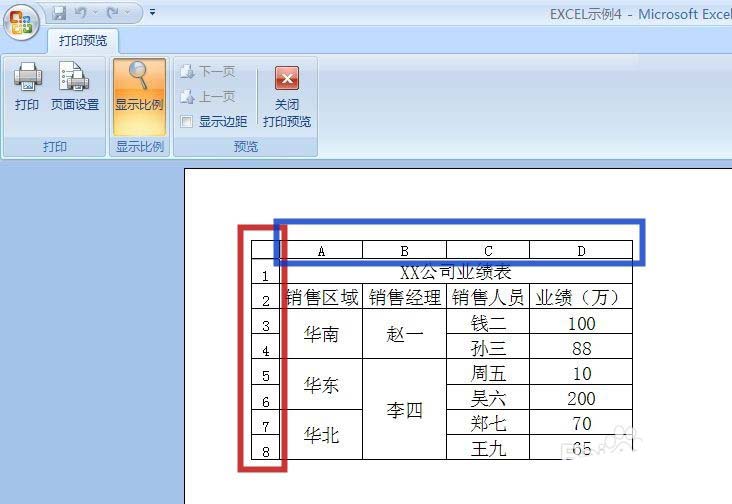Viewport: 732px width, 504px height.
Task: Click the Redo arrow icon
Action: coord(113,13)
